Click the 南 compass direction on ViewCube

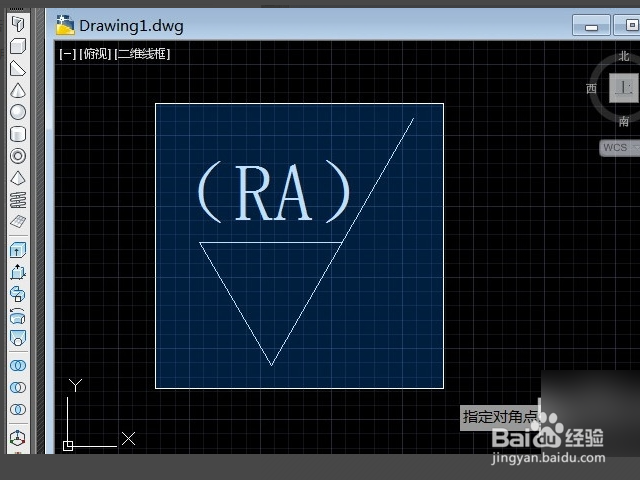623,121
